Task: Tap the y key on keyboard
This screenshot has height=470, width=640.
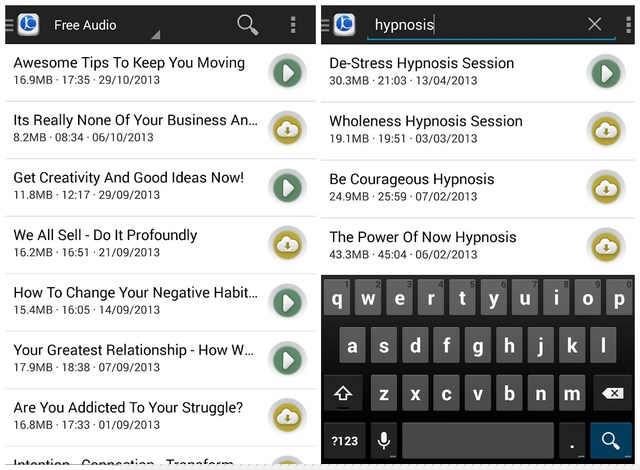Action: 493,298
